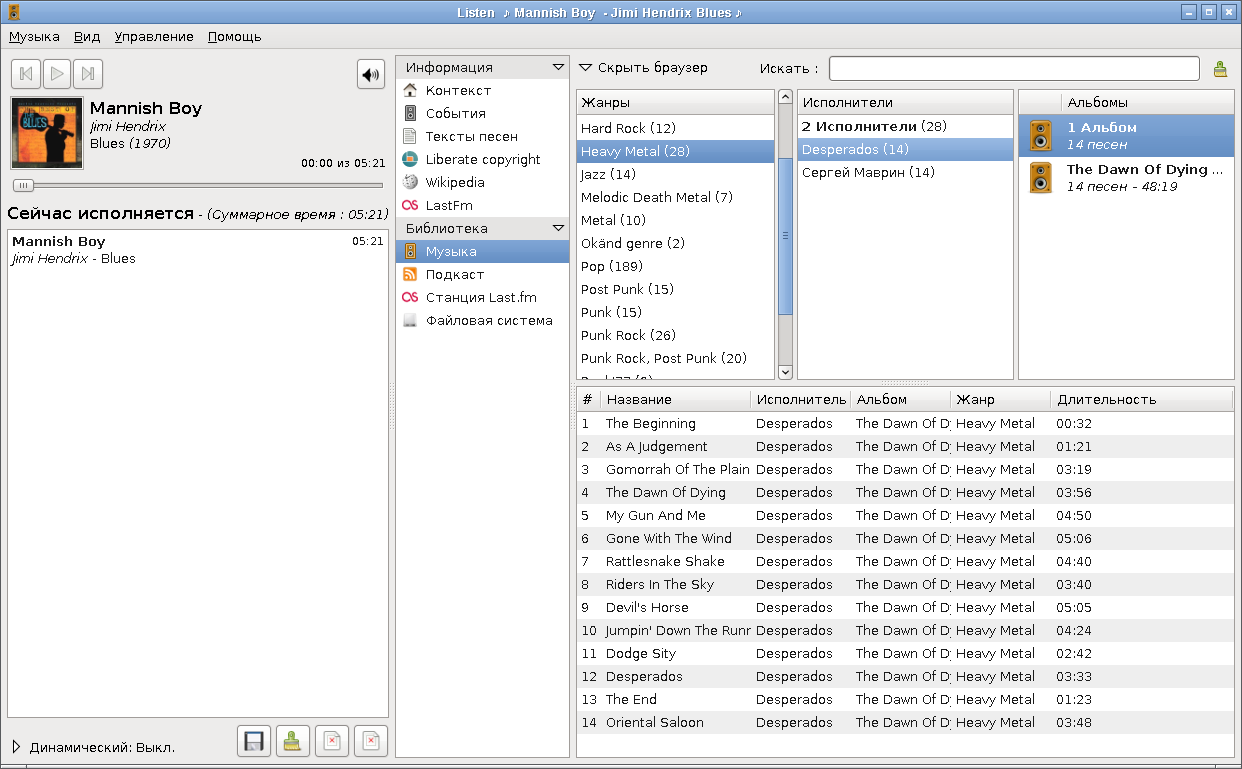Select the Hard Rock (12) genre

click(x=675, y=128)
